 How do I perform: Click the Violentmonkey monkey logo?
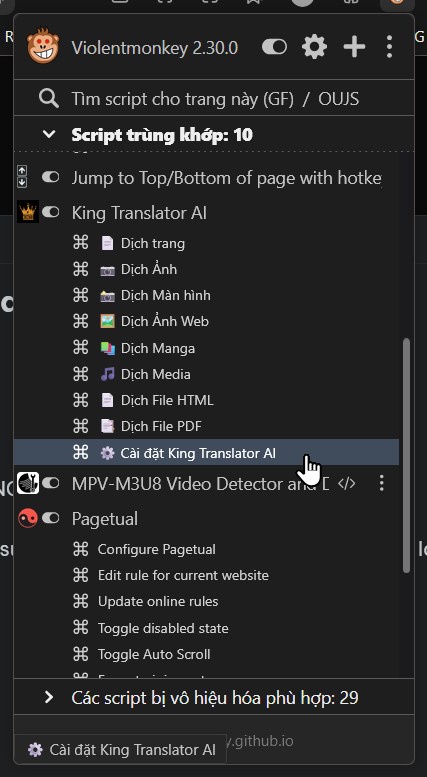[x=43, y=46]
